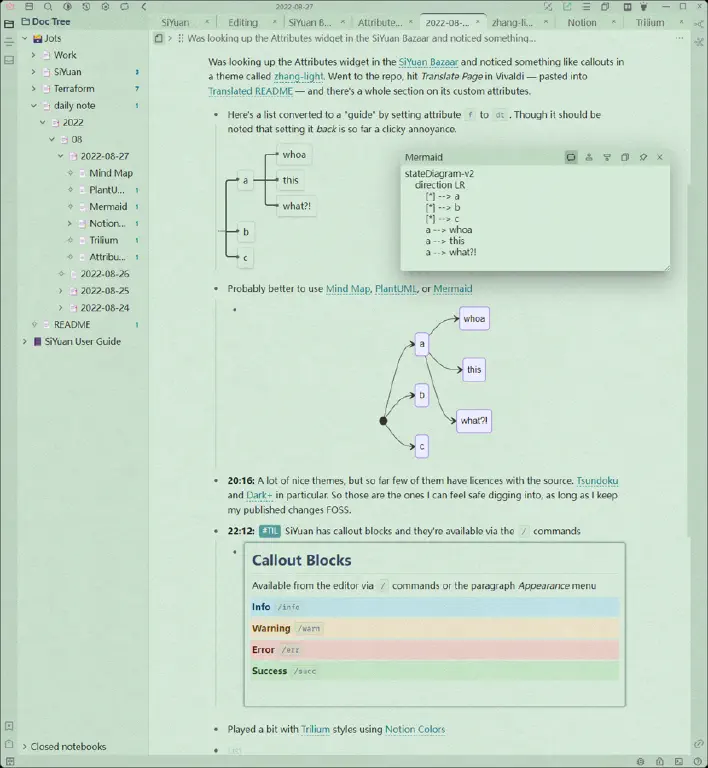Viewport: 708px width, 768px height.
Task: Select the Mind Map document in tree
Action: tap(111, 173)
